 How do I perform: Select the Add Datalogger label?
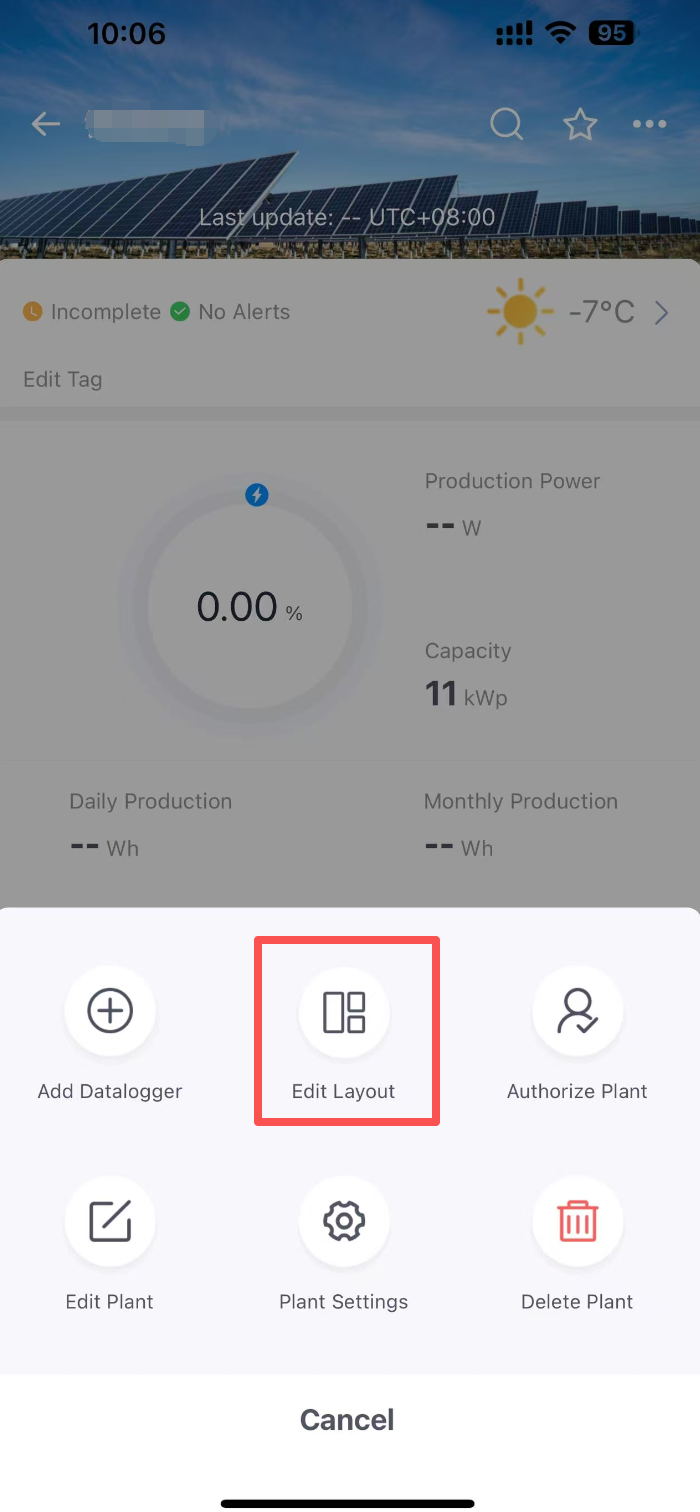(x=110, y=1092)
